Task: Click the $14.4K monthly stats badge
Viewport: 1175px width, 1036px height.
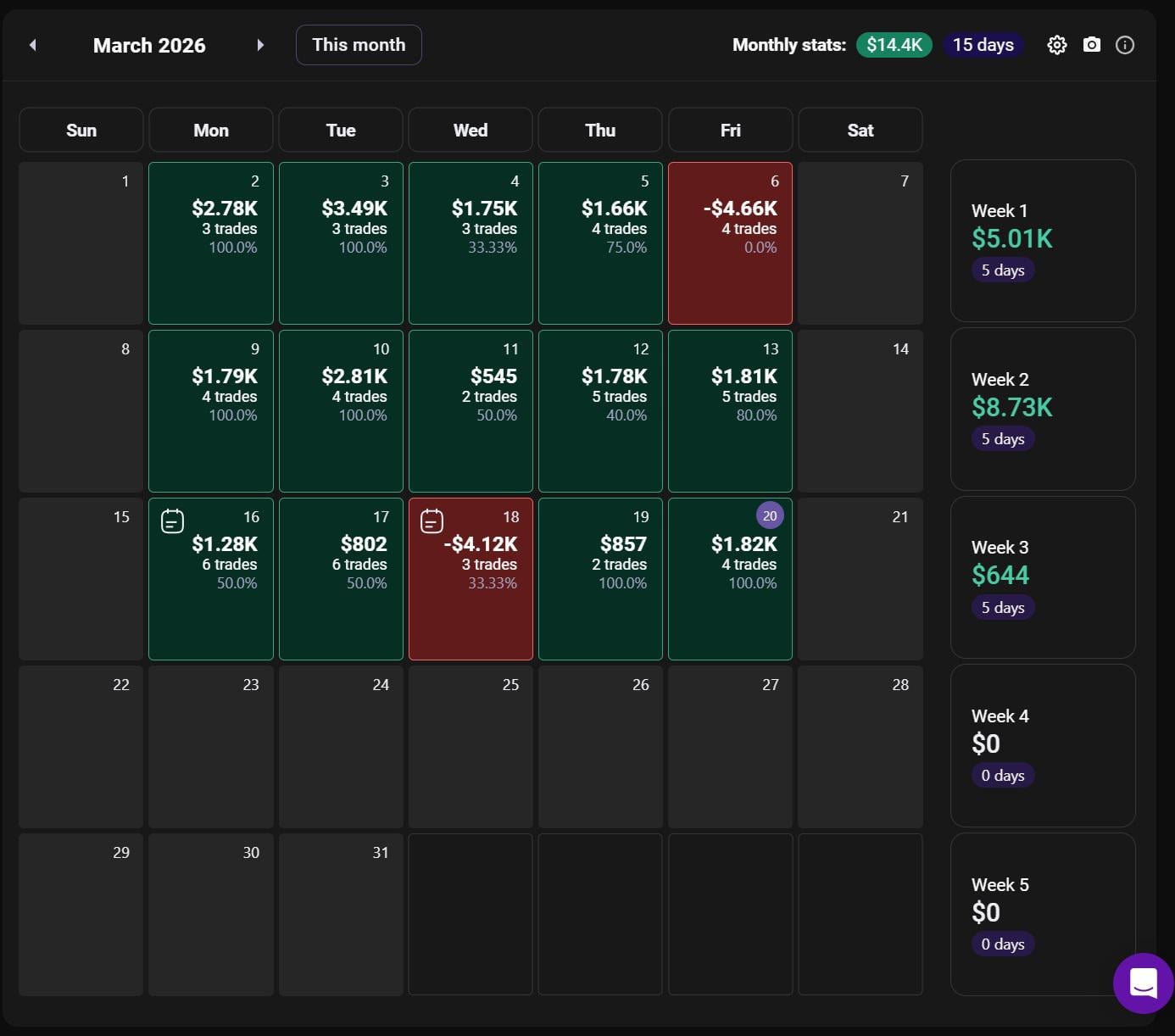Action: [x=894, y=45]
